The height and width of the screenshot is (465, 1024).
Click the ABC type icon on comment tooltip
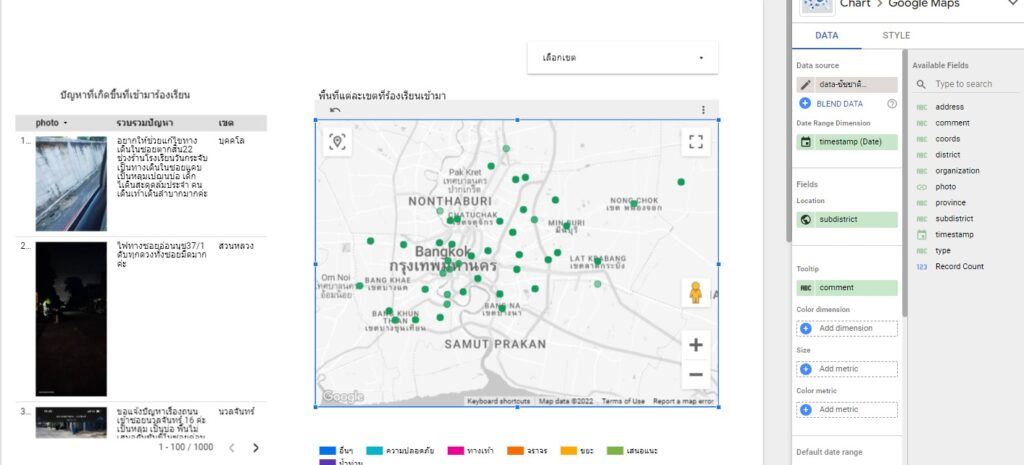(x=806, y=287)
